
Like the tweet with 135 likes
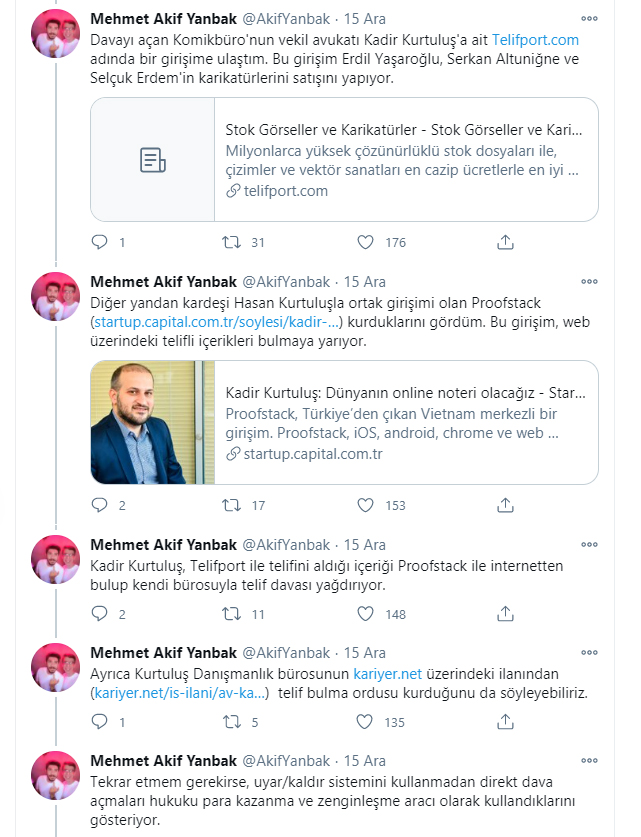click(365, 722)
